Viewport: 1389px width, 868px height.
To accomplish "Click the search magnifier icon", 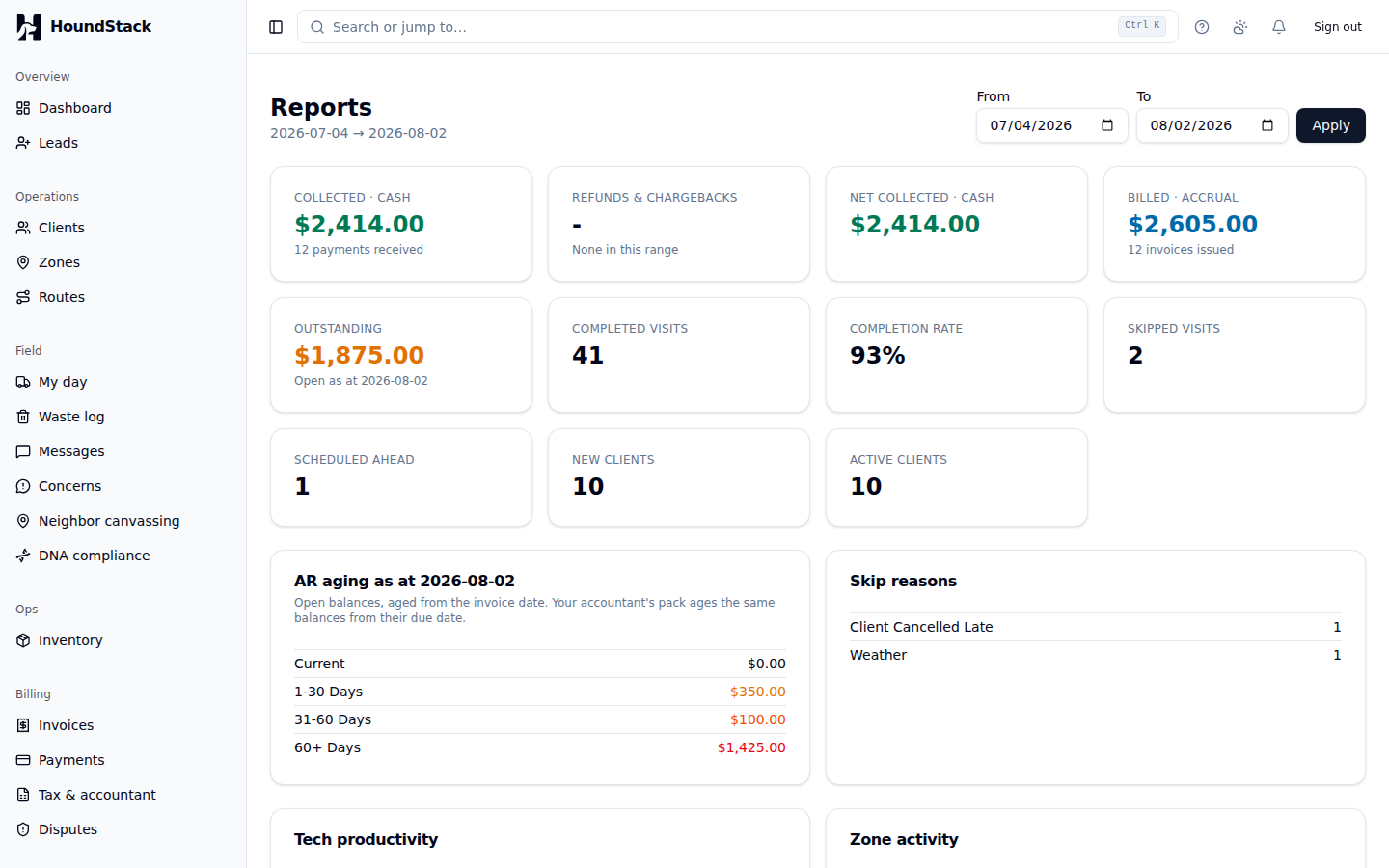I will [x=317, y=27].
